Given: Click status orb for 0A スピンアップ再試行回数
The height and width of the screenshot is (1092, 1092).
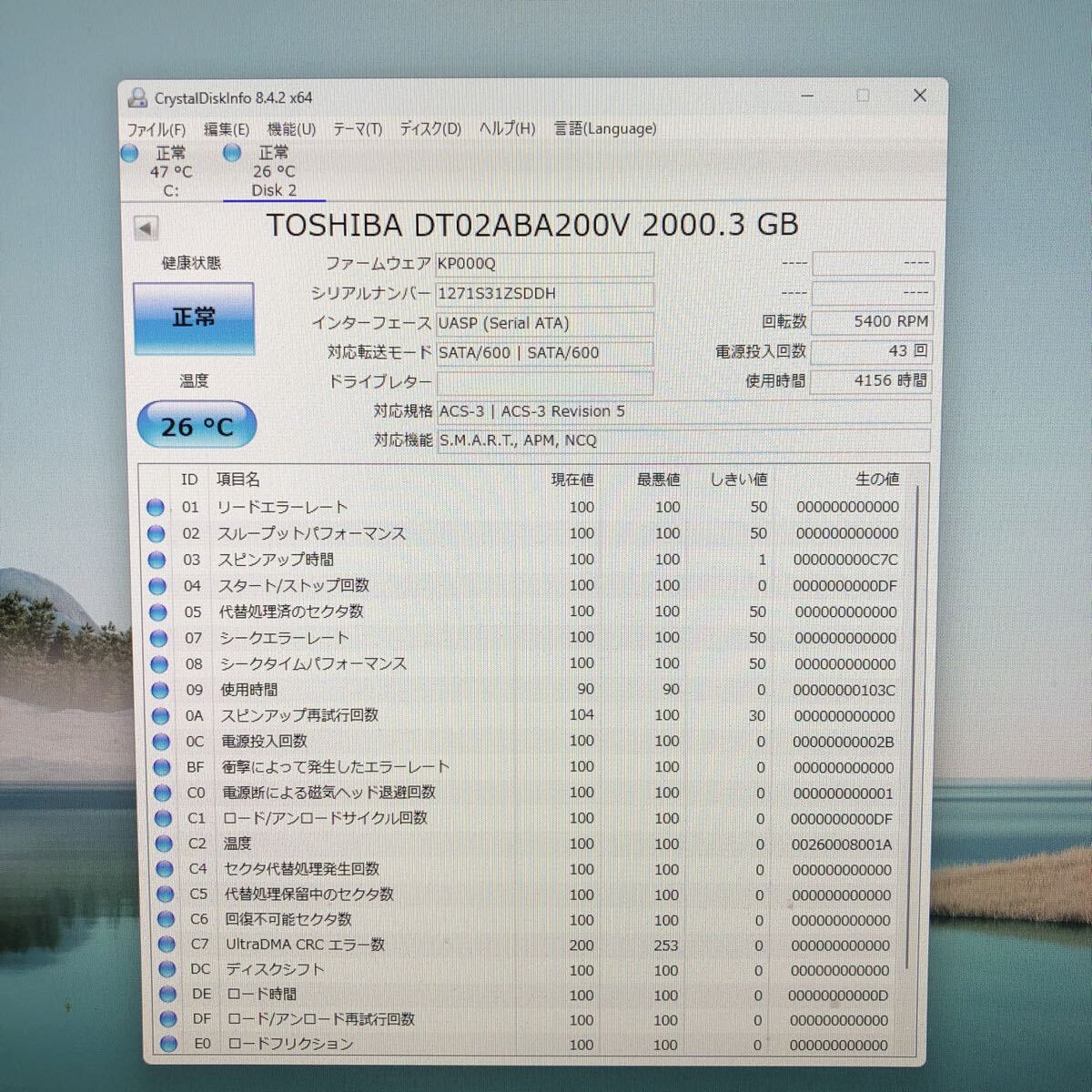Looking at the screenshot, I should click(x=161, y=716).
